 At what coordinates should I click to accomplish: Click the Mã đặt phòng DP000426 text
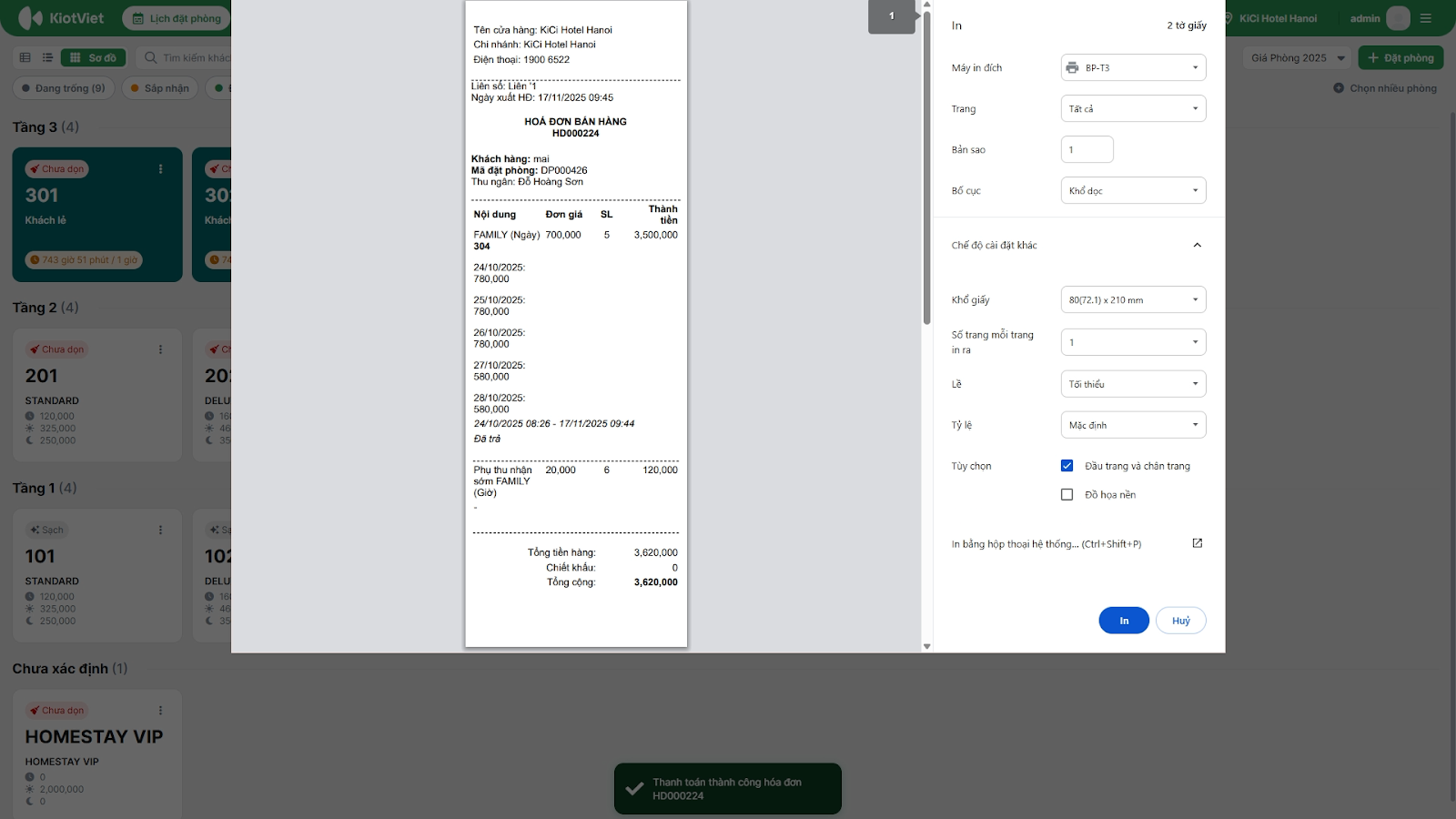530,170
